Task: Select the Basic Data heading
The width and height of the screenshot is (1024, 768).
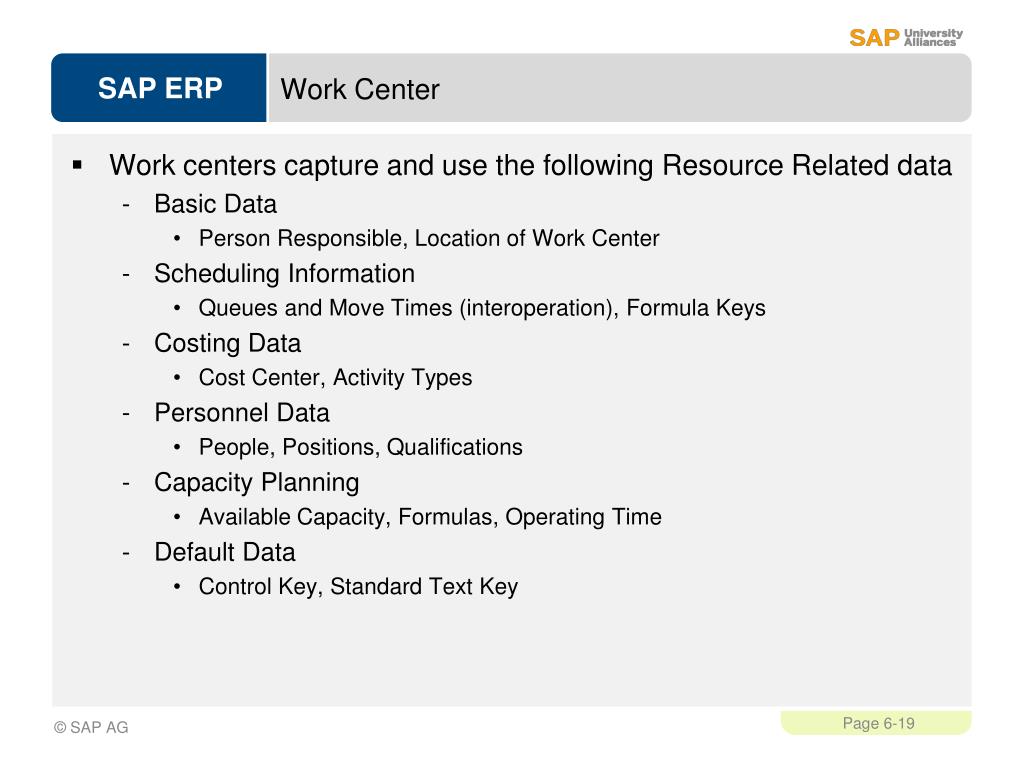Action: point(216,204)
